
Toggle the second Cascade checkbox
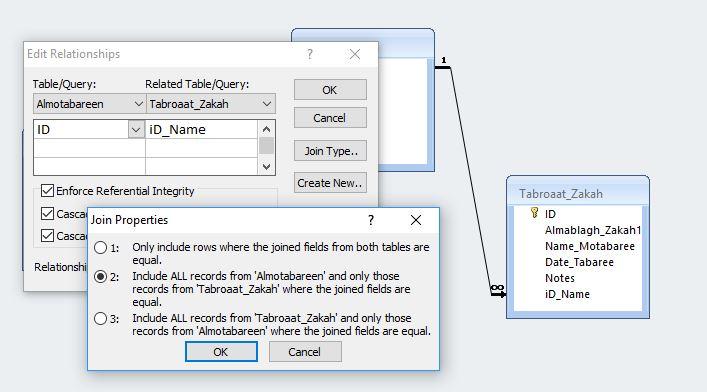(x=47, y=235)
